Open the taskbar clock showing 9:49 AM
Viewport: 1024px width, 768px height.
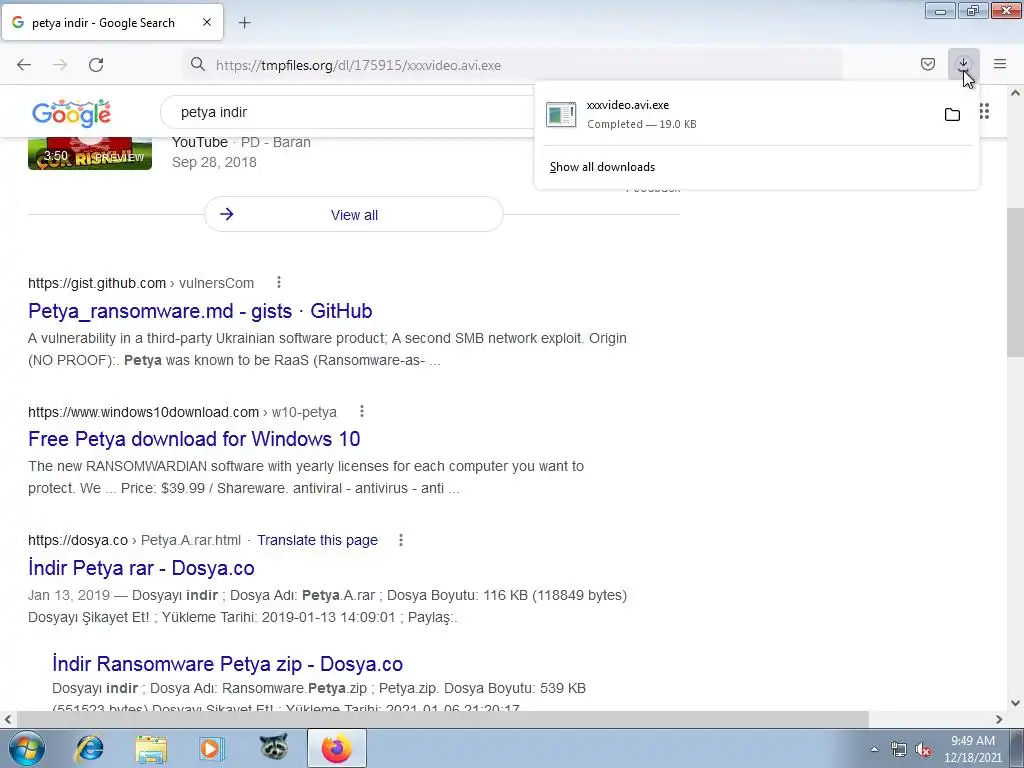point(973,749)
